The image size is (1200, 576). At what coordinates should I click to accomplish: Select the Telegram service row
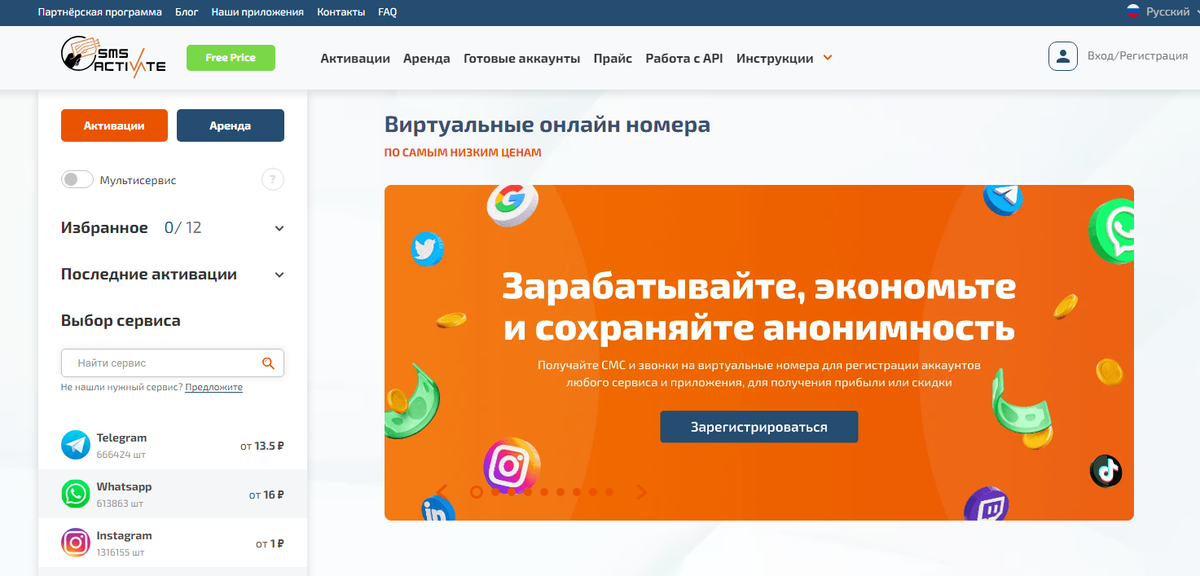[173, 445]
